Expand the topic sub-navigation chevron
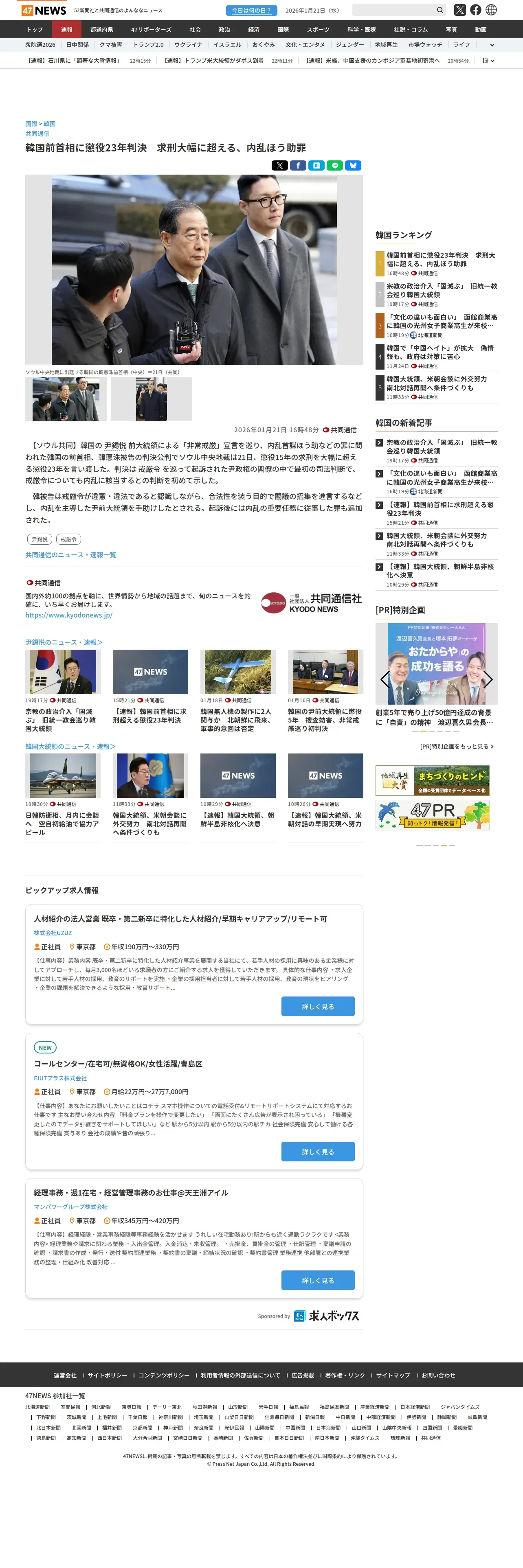 click(x=492, y=45)
